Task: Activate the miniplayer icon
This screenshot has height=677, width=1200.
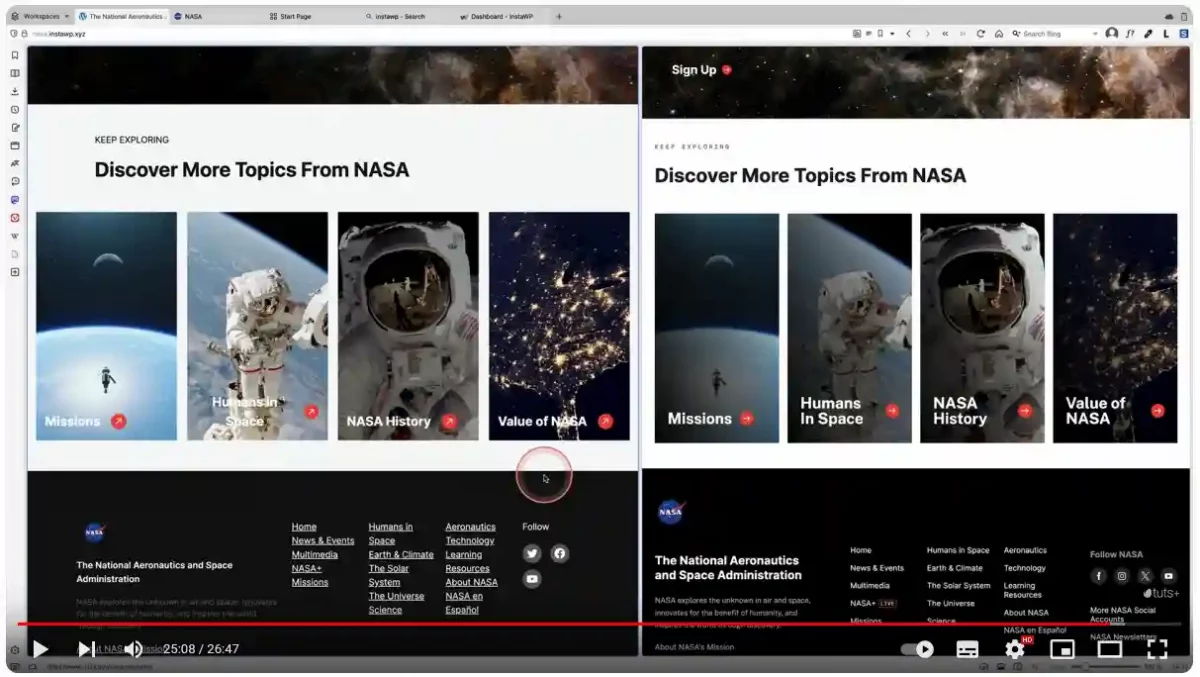Action: point(1062,649)
